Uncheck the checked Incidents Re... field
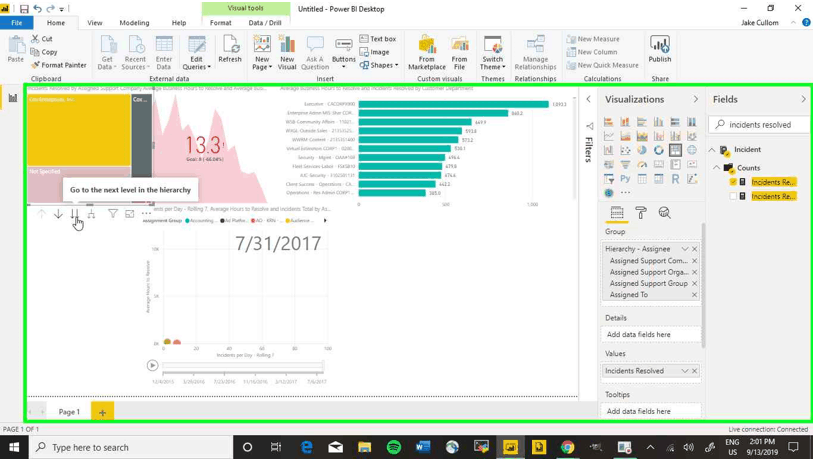Image resolution: width=814 pixels, height=461 pixels. 733,182
